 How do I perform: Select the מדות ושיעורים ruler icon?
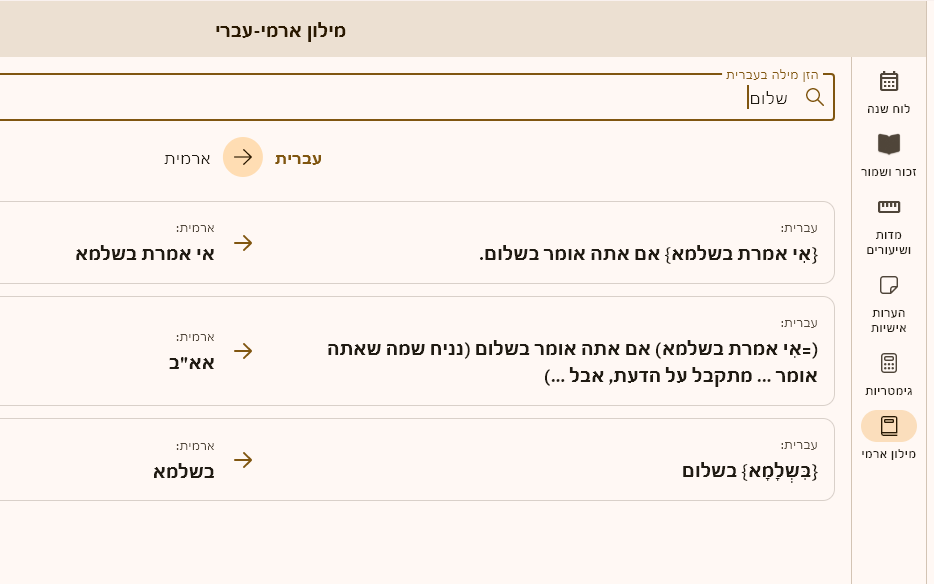coord(888,207)
